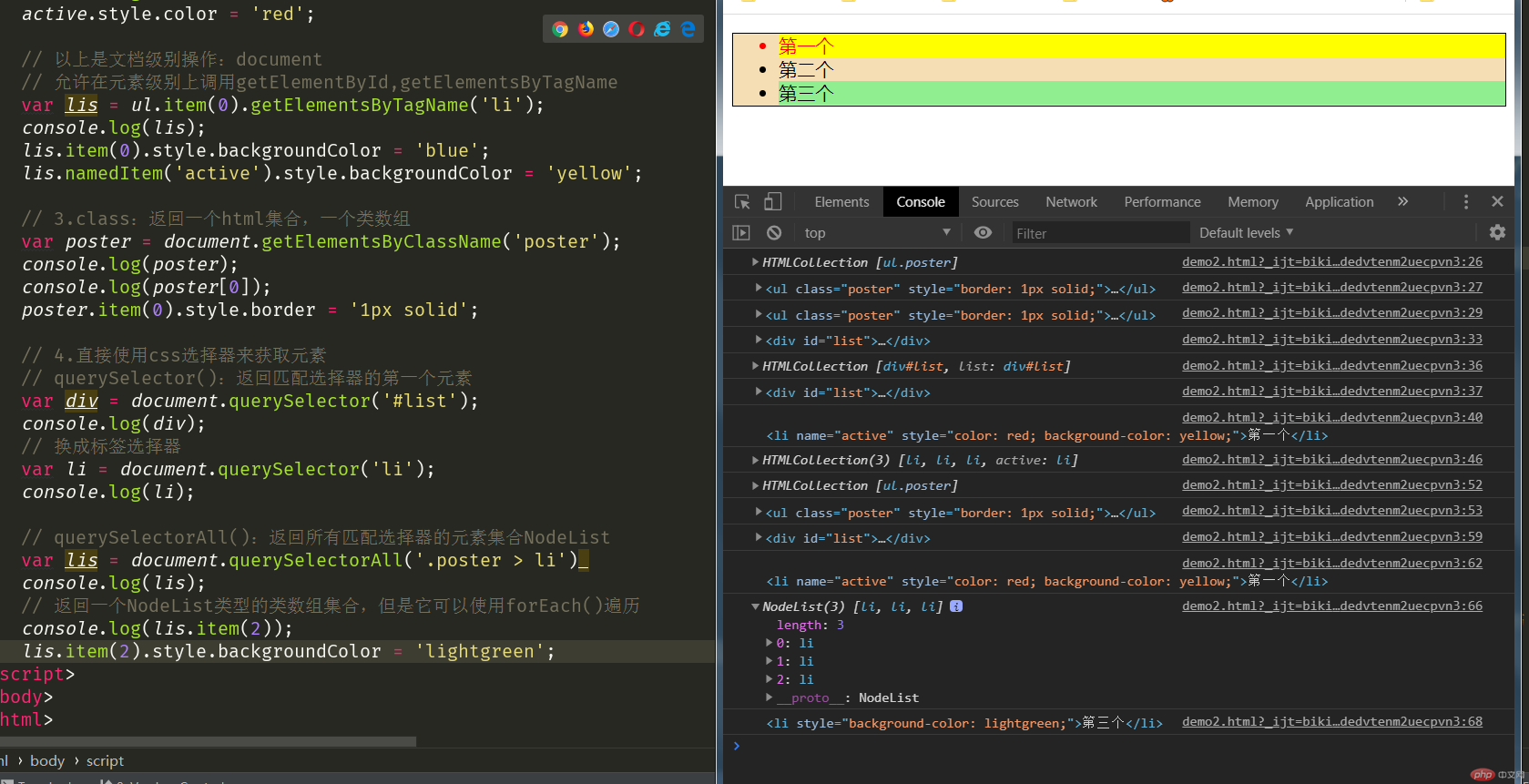The width and height of the screenshot is (1529, 784).
Task: Create live expression eye icon
Action: pos(983,233)
